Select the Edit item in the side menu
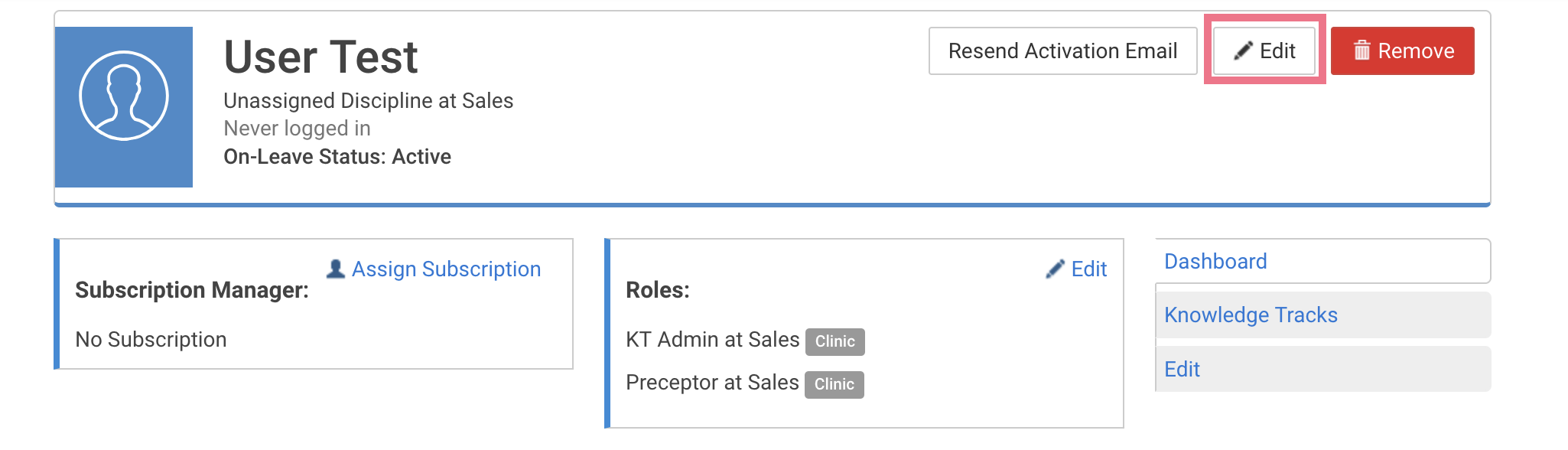 click(x=1322, y=369)
